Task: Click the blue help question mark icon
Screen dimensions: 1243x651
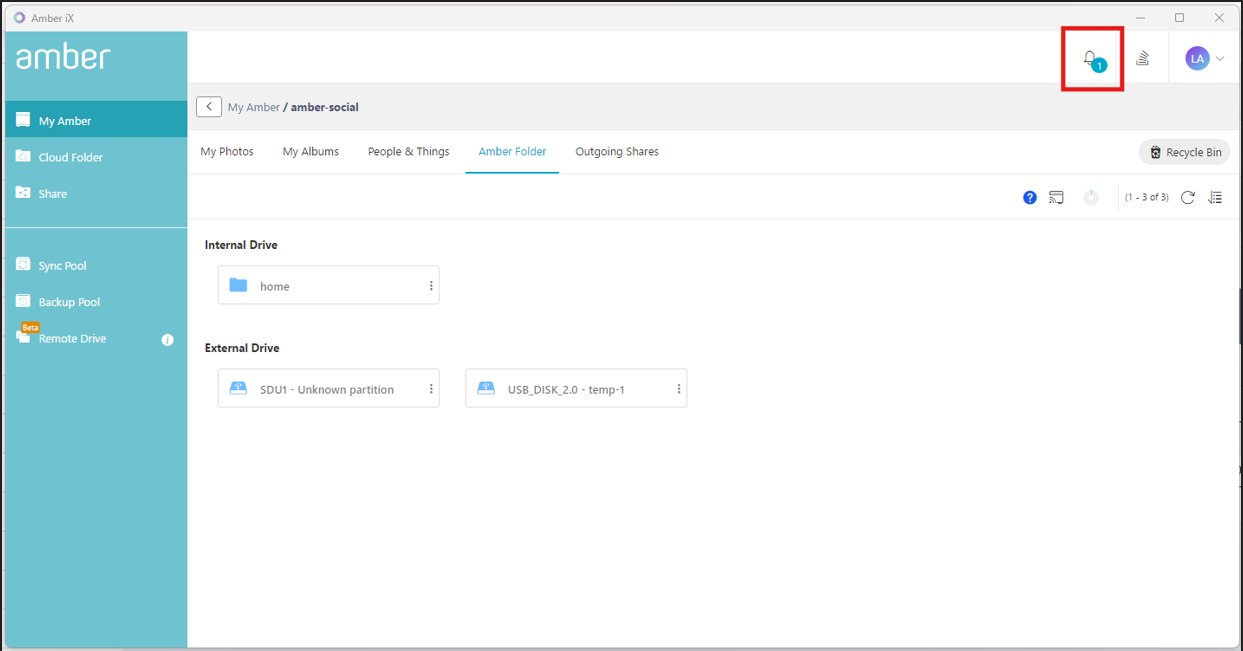Action: (x=1030, y=198)
